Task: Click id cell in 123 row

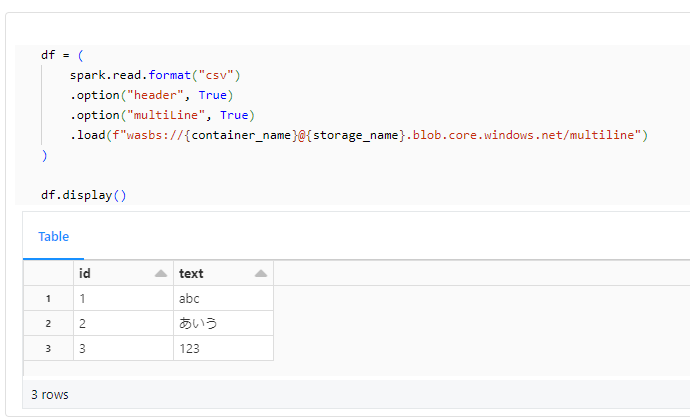Action: coord(123,348)
